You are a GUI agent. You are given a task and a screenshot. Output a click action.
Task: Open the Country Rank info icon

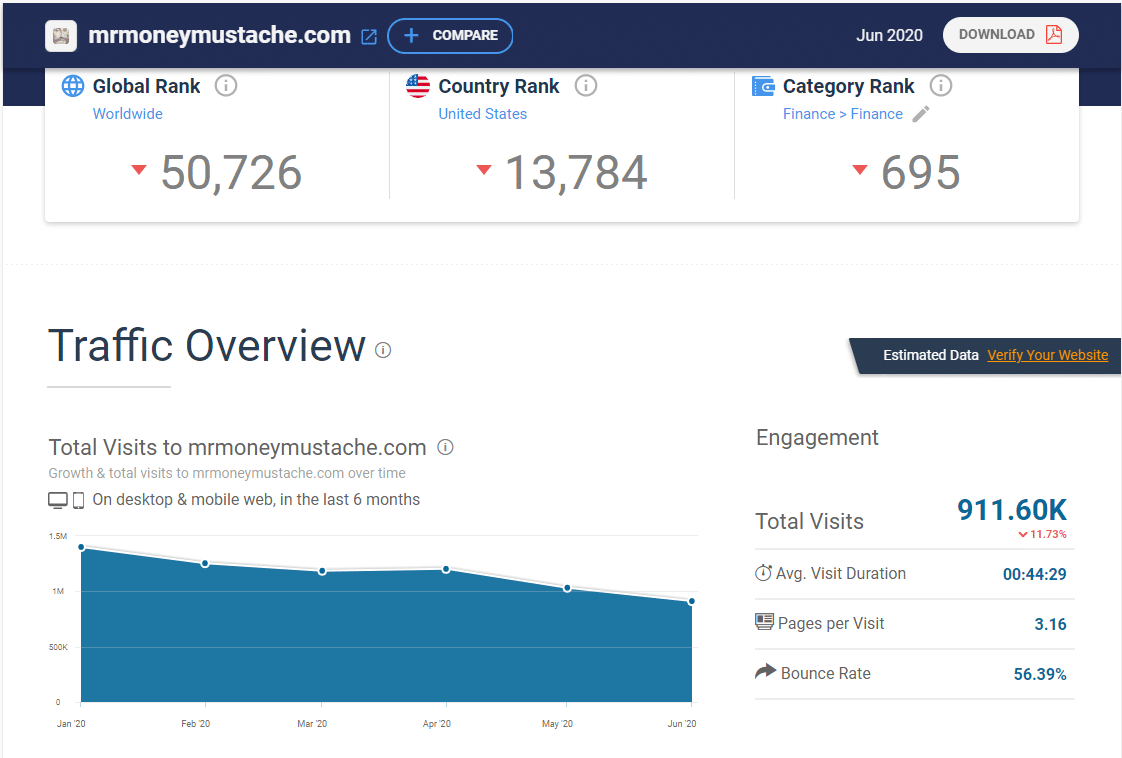586,86
